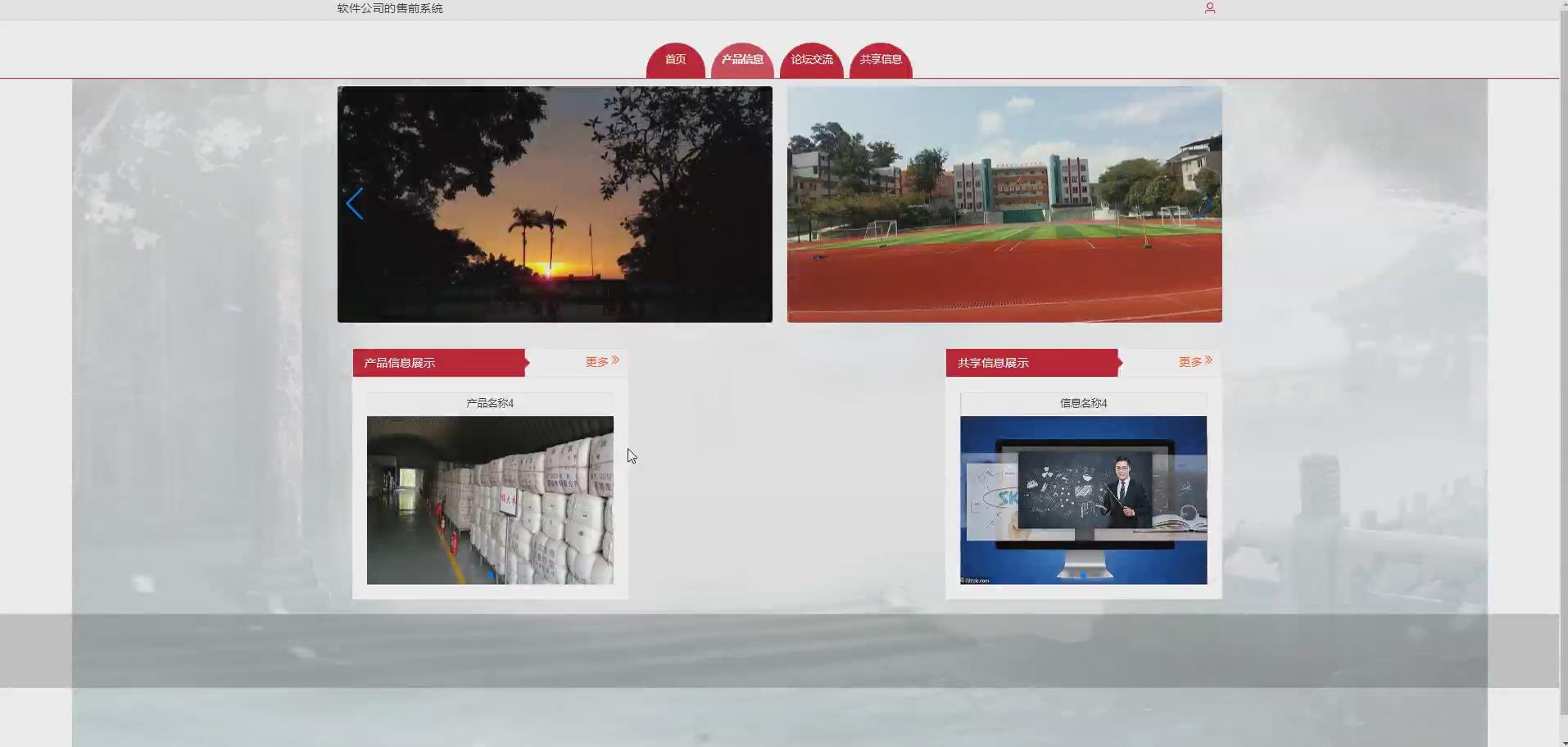Click 更多 in the 产品信息展示 section
Viewport: 1568px width, 747px height.
tap(602, 361)
